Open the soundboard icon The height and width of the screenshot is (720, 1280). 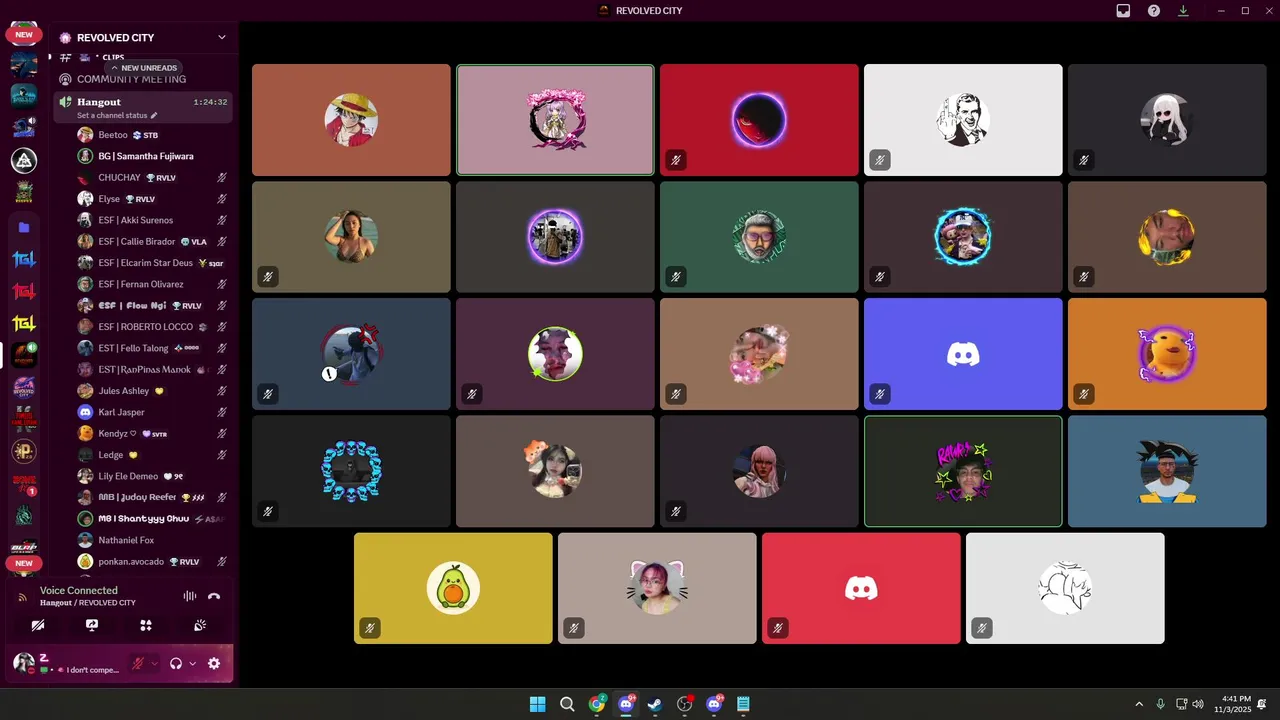200,625
